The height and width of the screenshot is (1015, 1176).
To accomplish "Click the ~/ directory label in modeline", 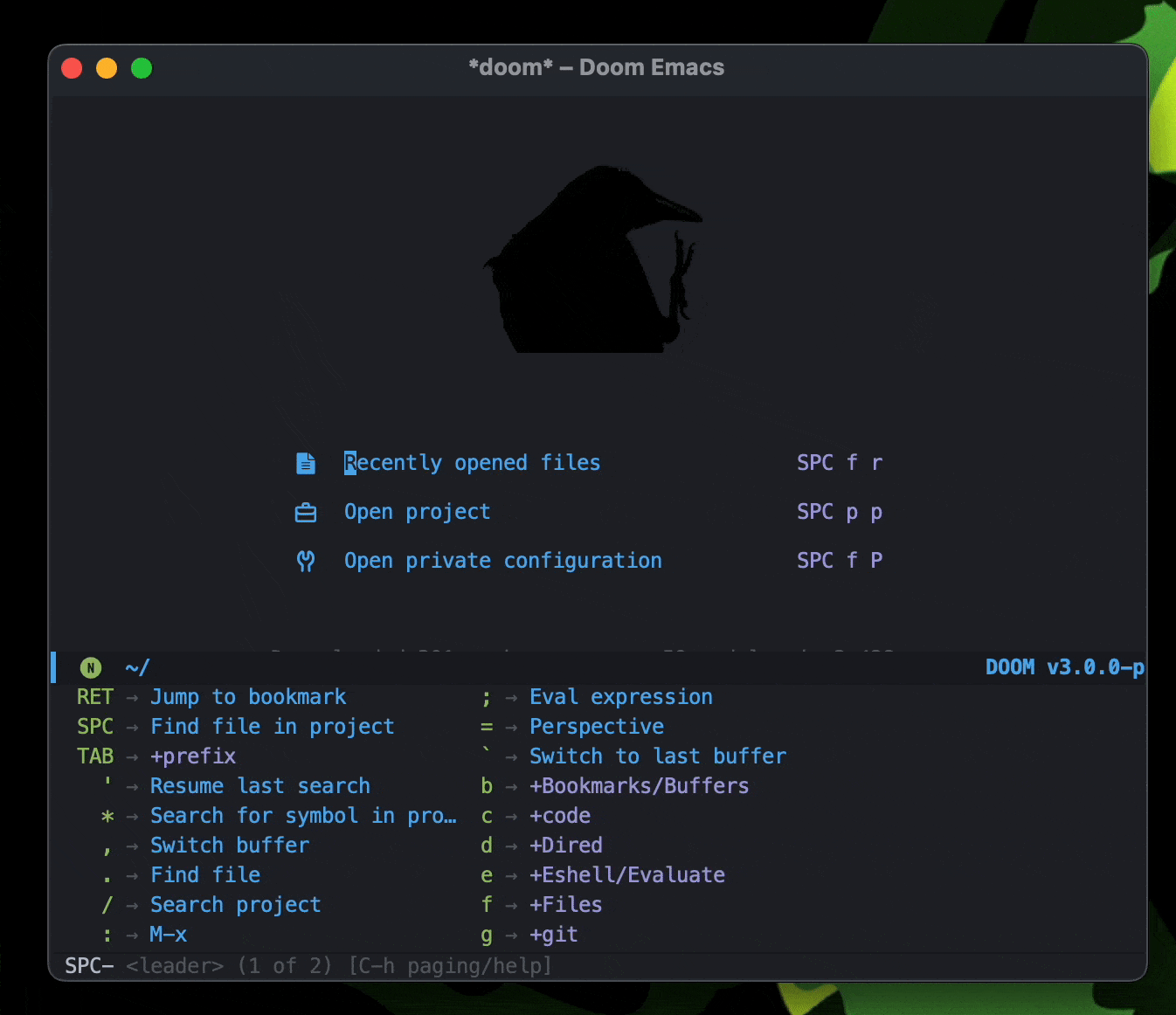I will (137, 668).
